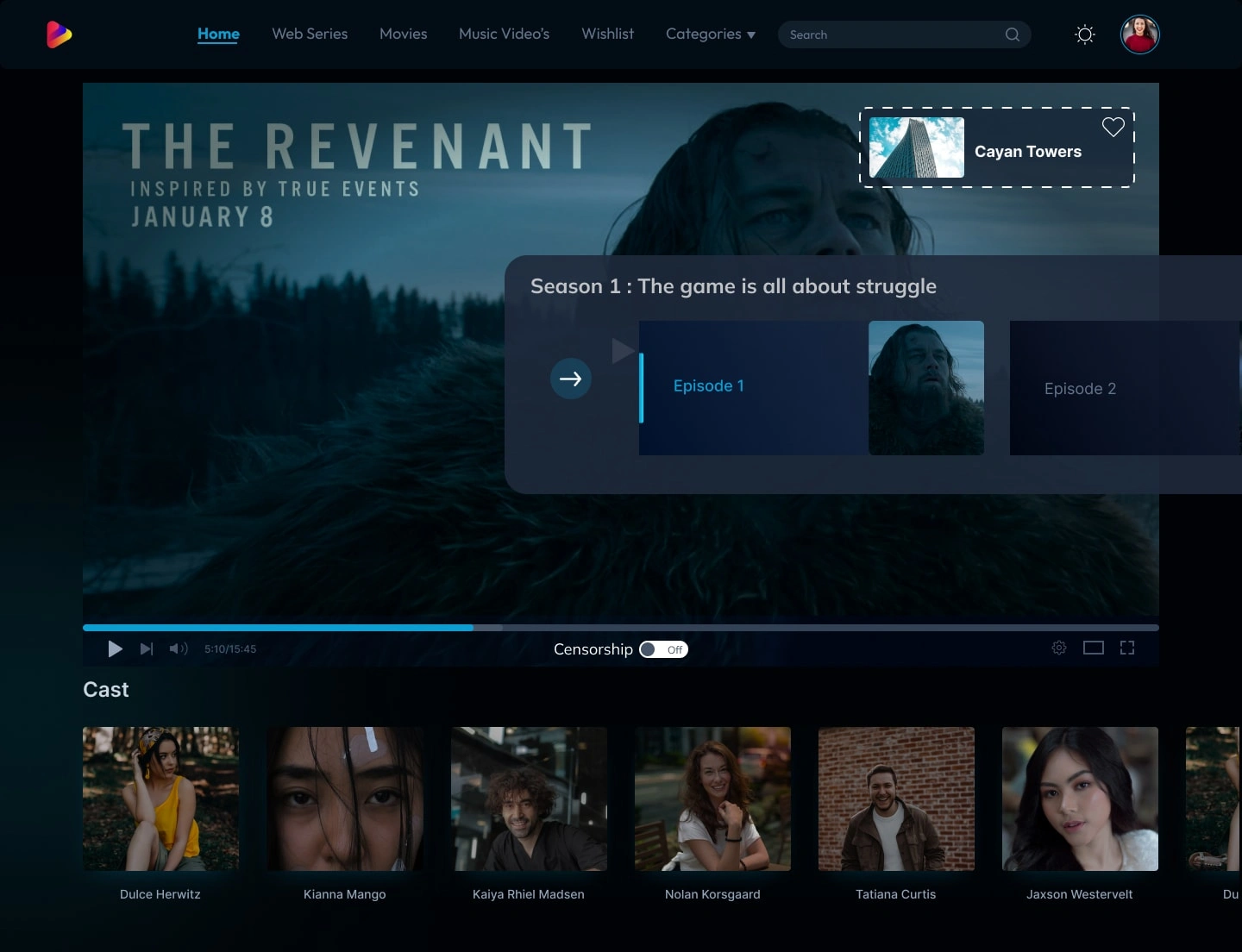Open Dulce Herwitz cast photo
This screenshot has height=952, width=1242.
160,799
